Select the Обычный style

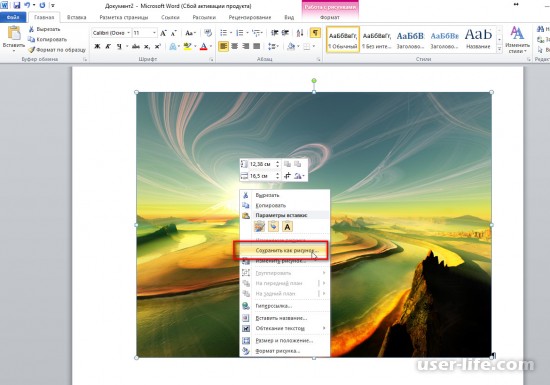coord(343,40)
